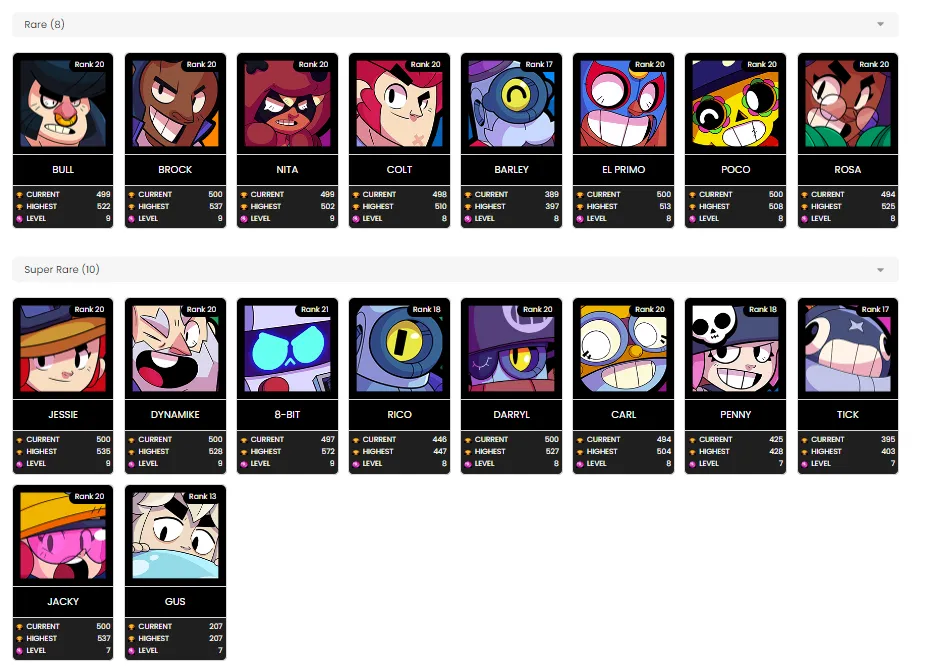Click the Rare (8) header label
This screenshot has width=928, height=667.
(44, 24)
